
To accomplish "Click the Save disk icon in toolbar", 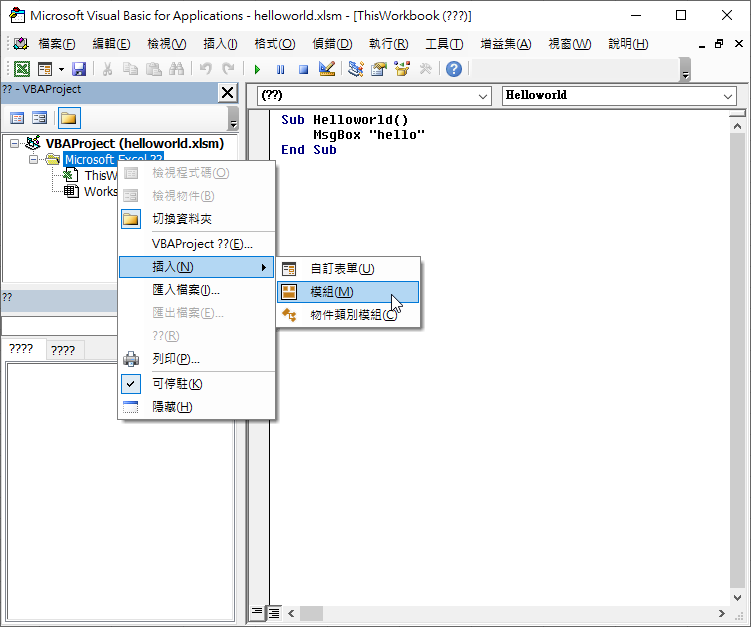I will (79, 69).
